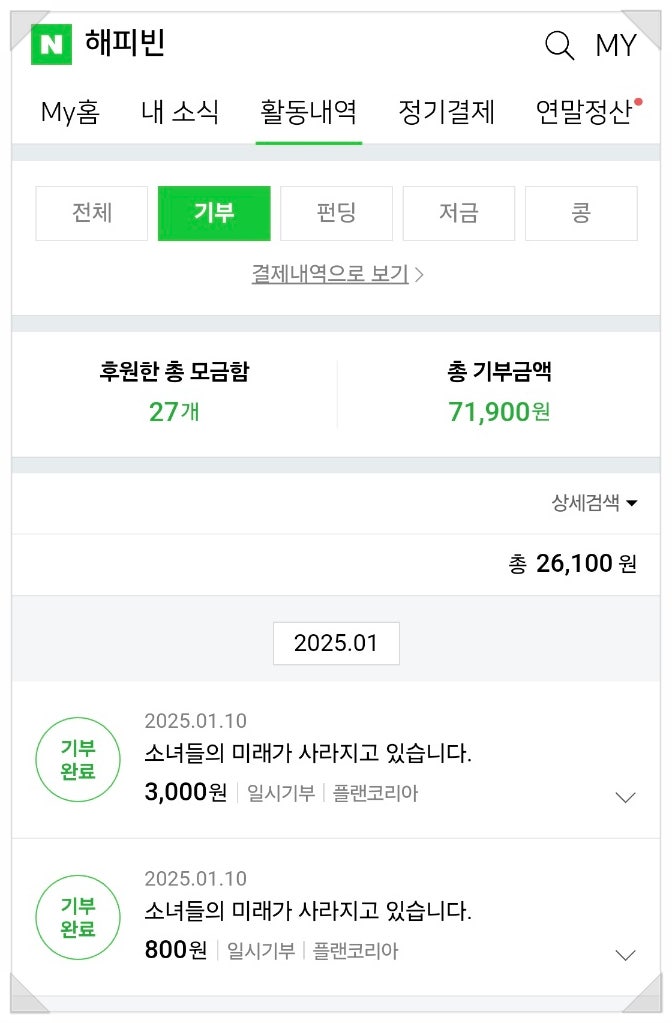Toggle the 기부 filter button
Image resolution: width=672 pixels, height=1023 pixels.
pyautogui.click(x=214, y=213)
